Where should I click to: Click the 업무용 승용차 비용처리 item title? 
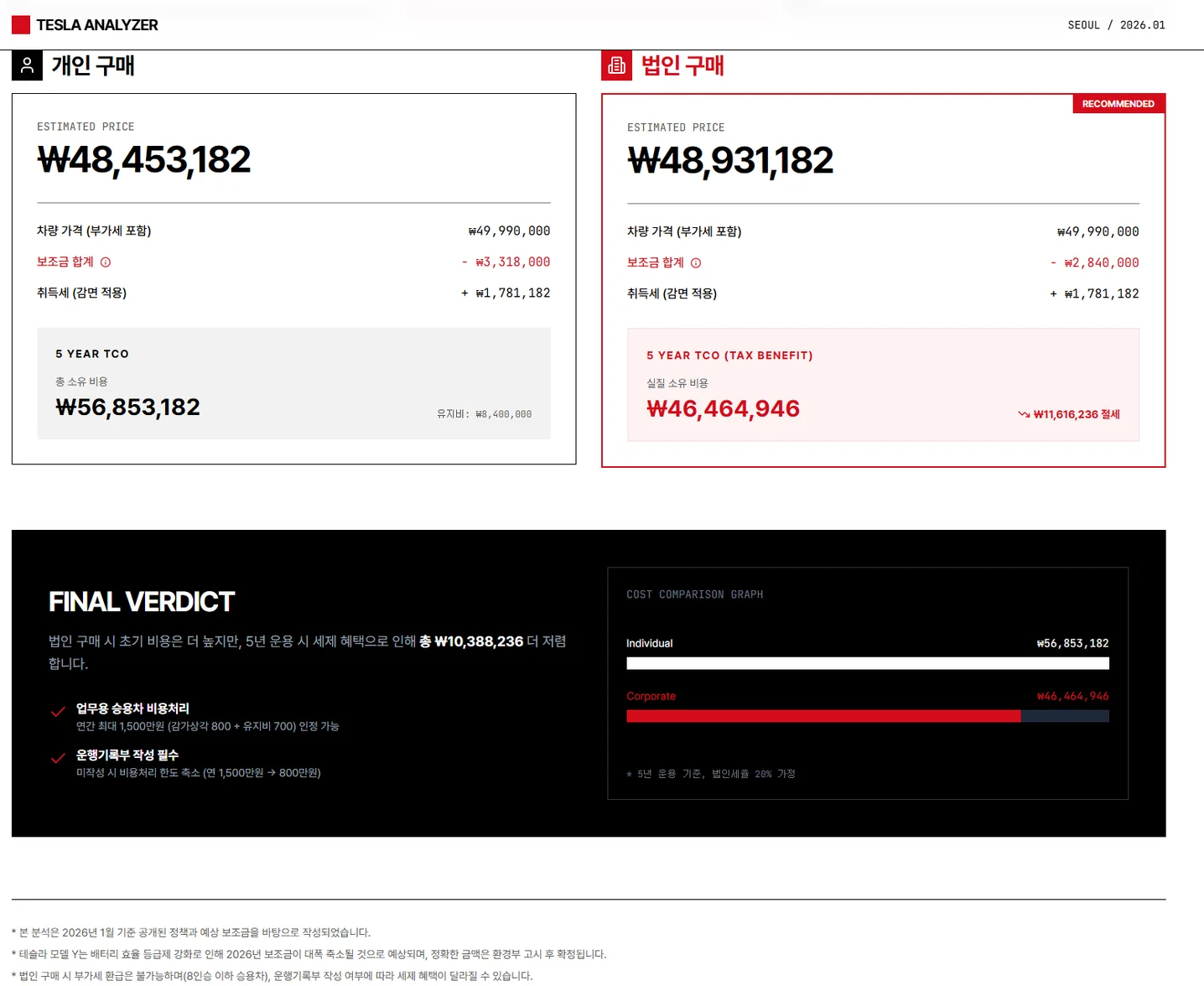coord(132,708)
